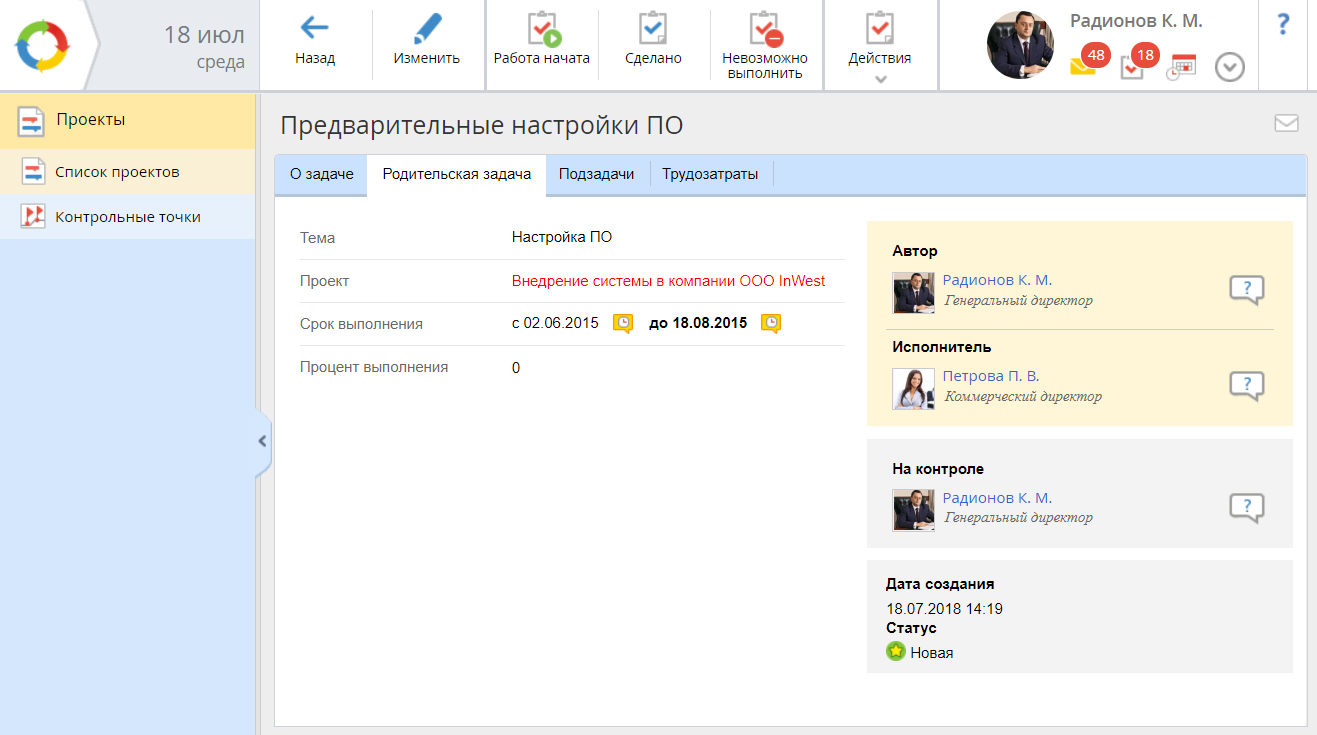Open project link Внедрение системы в компании

point(668,281)
